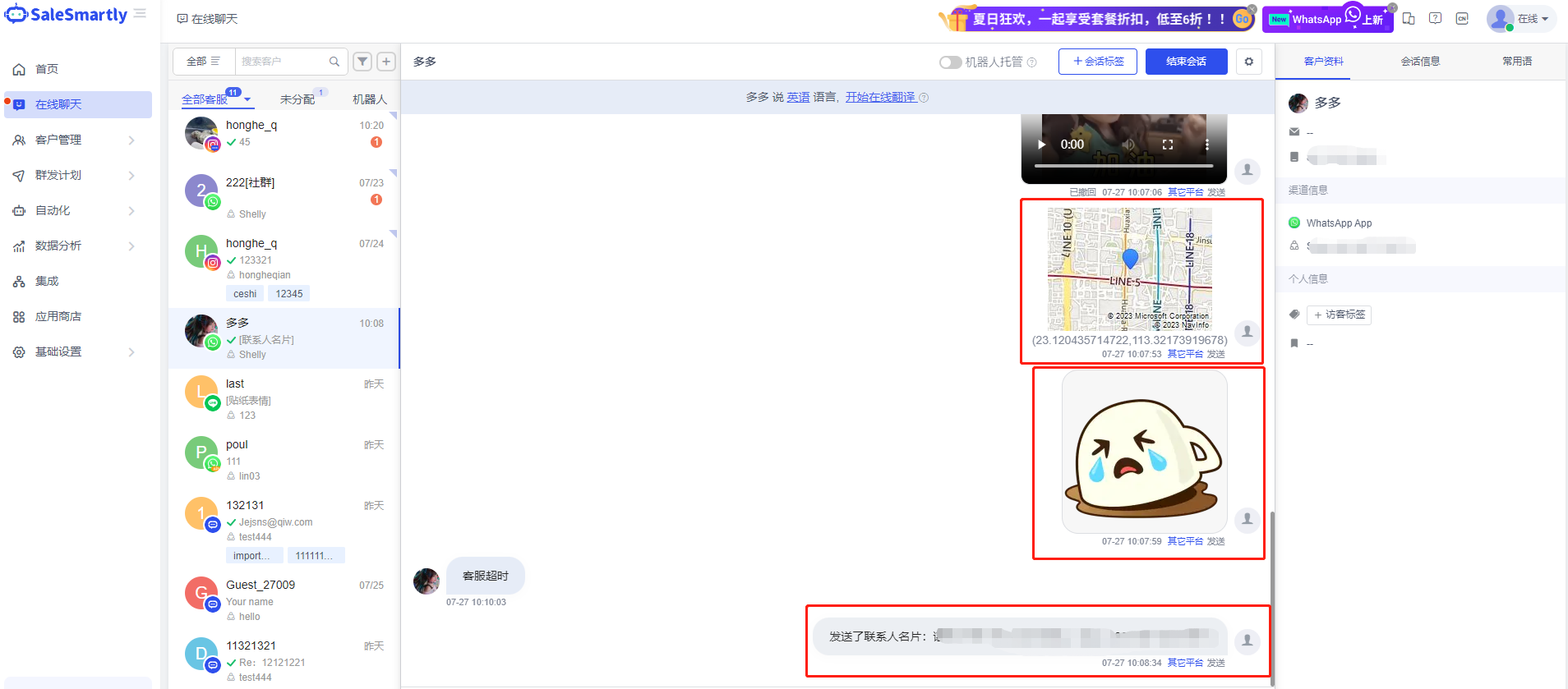
Task: Expand the 群发计划 menu arrow
Action: pyautogui.click(x=131, y=176)
